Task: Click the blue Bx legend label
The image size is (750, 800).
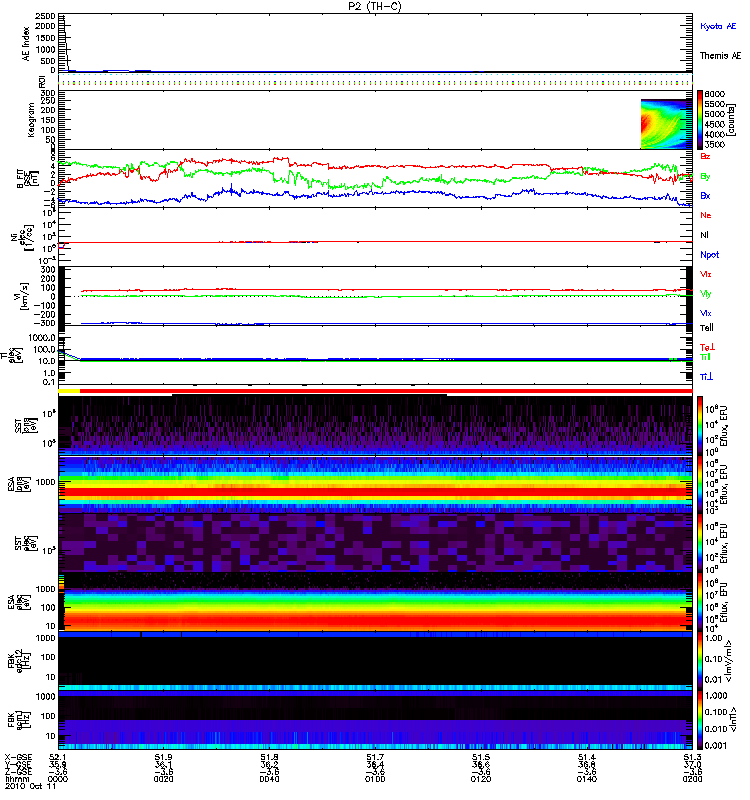Action: 705,195
